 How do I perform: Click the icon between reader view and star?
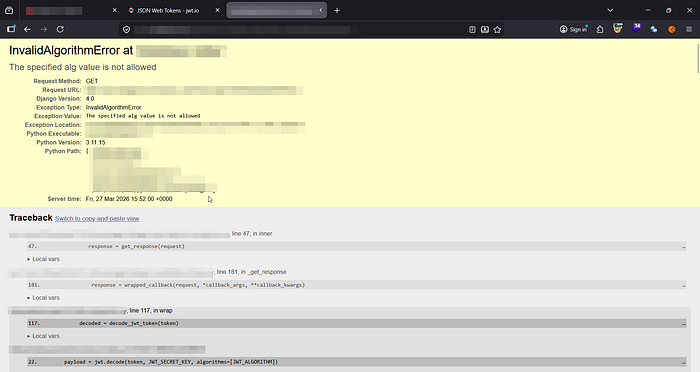tap(485, 29)
